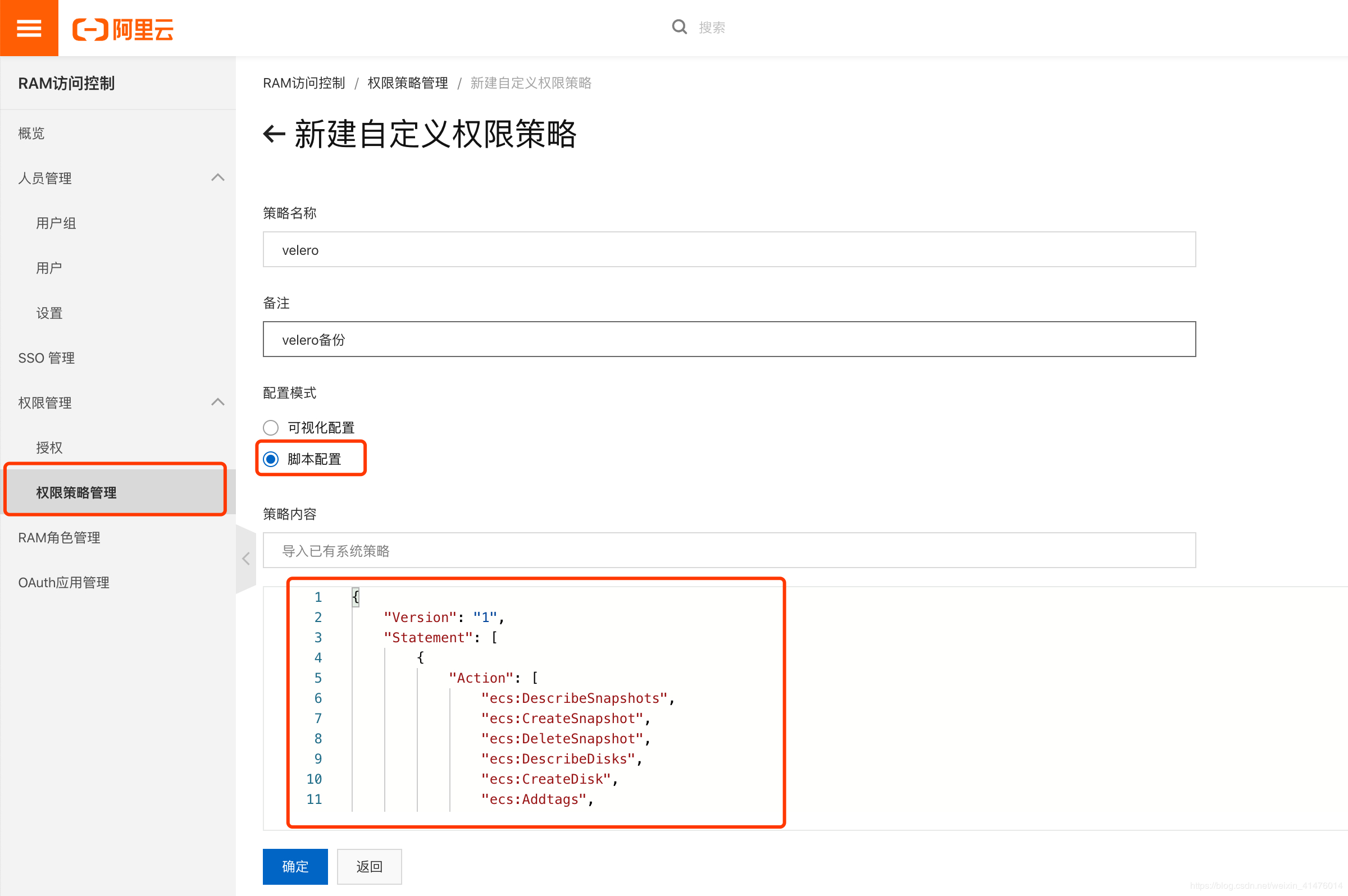Open the hamburger menu icon
Screen dimensions: 1348x896
[x=29, y=28]
